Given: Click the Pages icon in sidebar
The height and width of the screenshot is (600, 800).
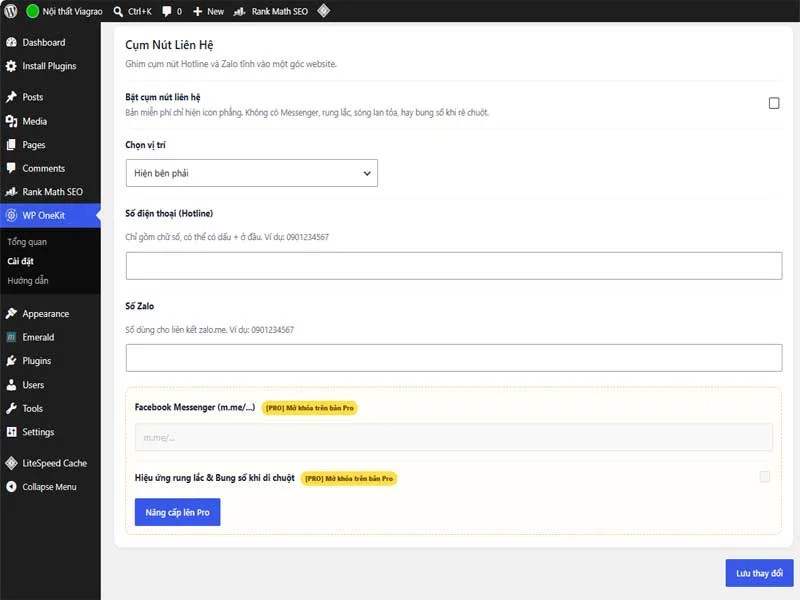Looking at the screenshot, I should pyautogui.click(x=11, y=145).
